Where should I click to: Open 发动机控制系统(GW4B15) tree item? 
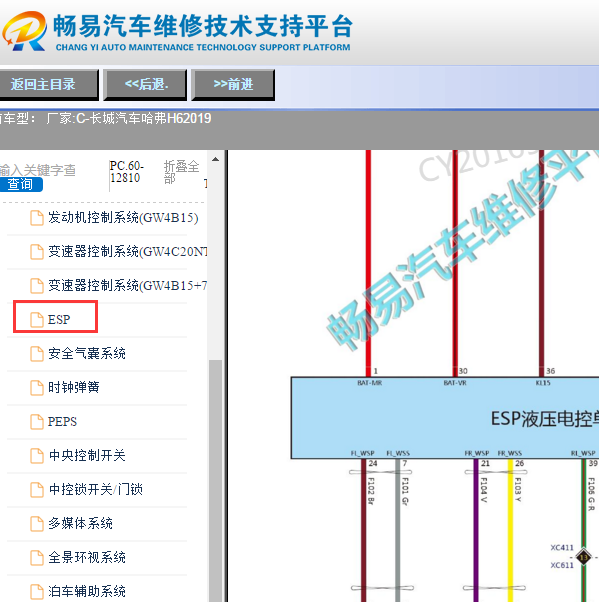[123, 218]
